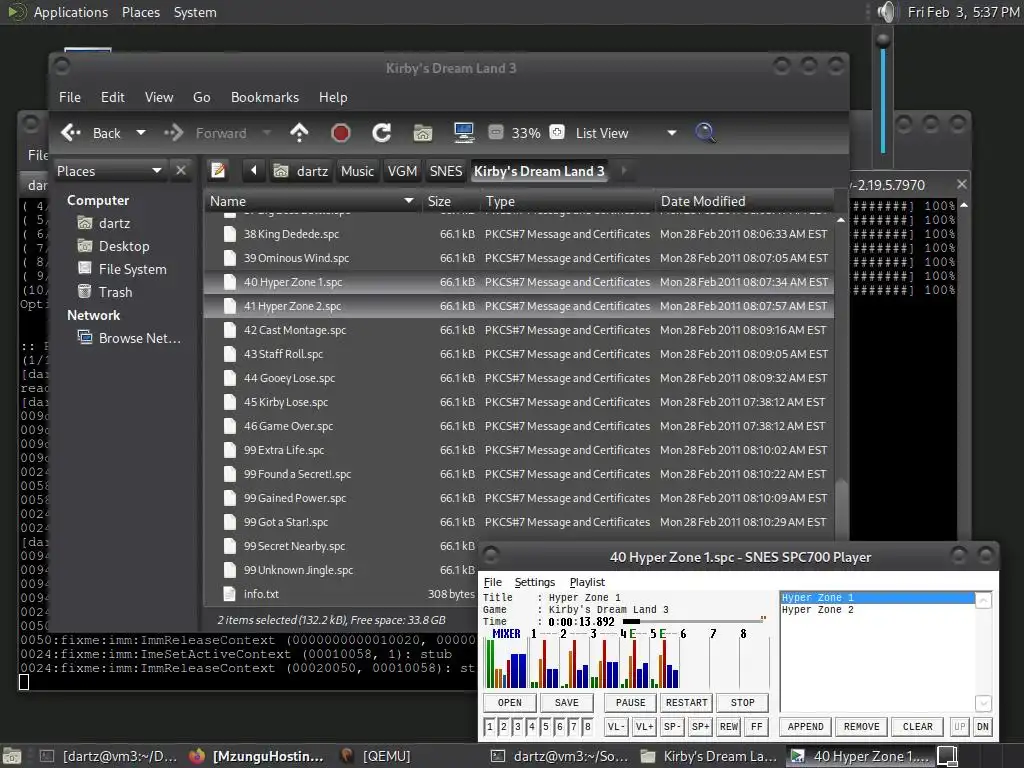Show desktop icon in bottom panel

tap(12, 756)
